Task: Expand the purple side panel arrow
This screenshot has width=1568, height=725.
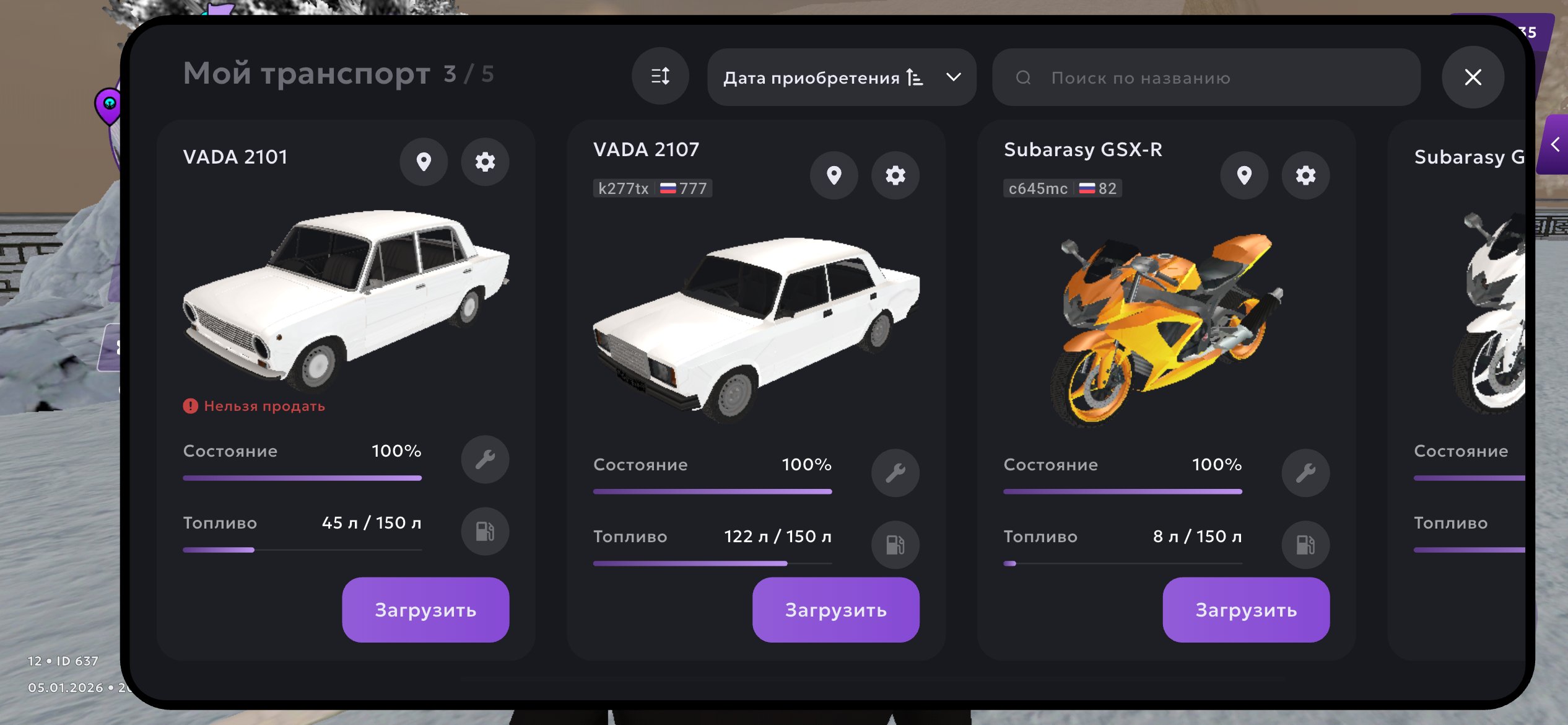Action: tap(1555, 145)
